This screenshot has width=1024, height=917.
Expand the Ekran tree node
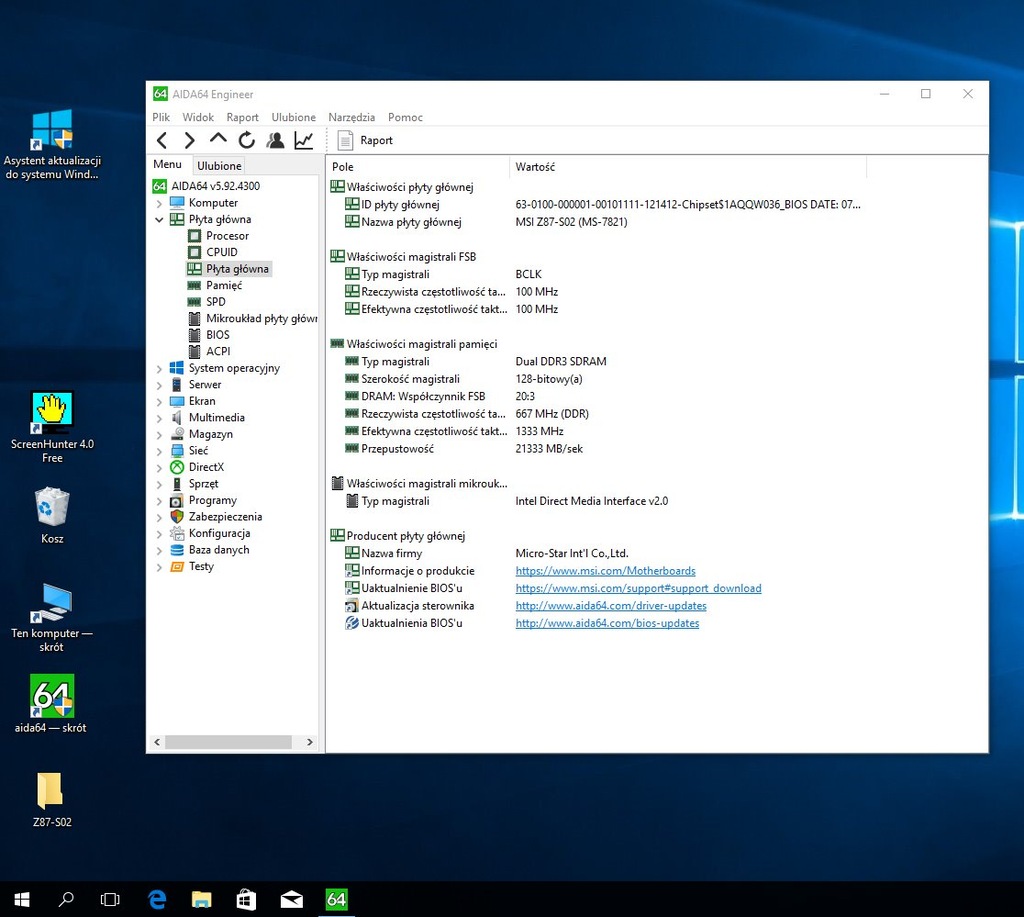(159, 401)
